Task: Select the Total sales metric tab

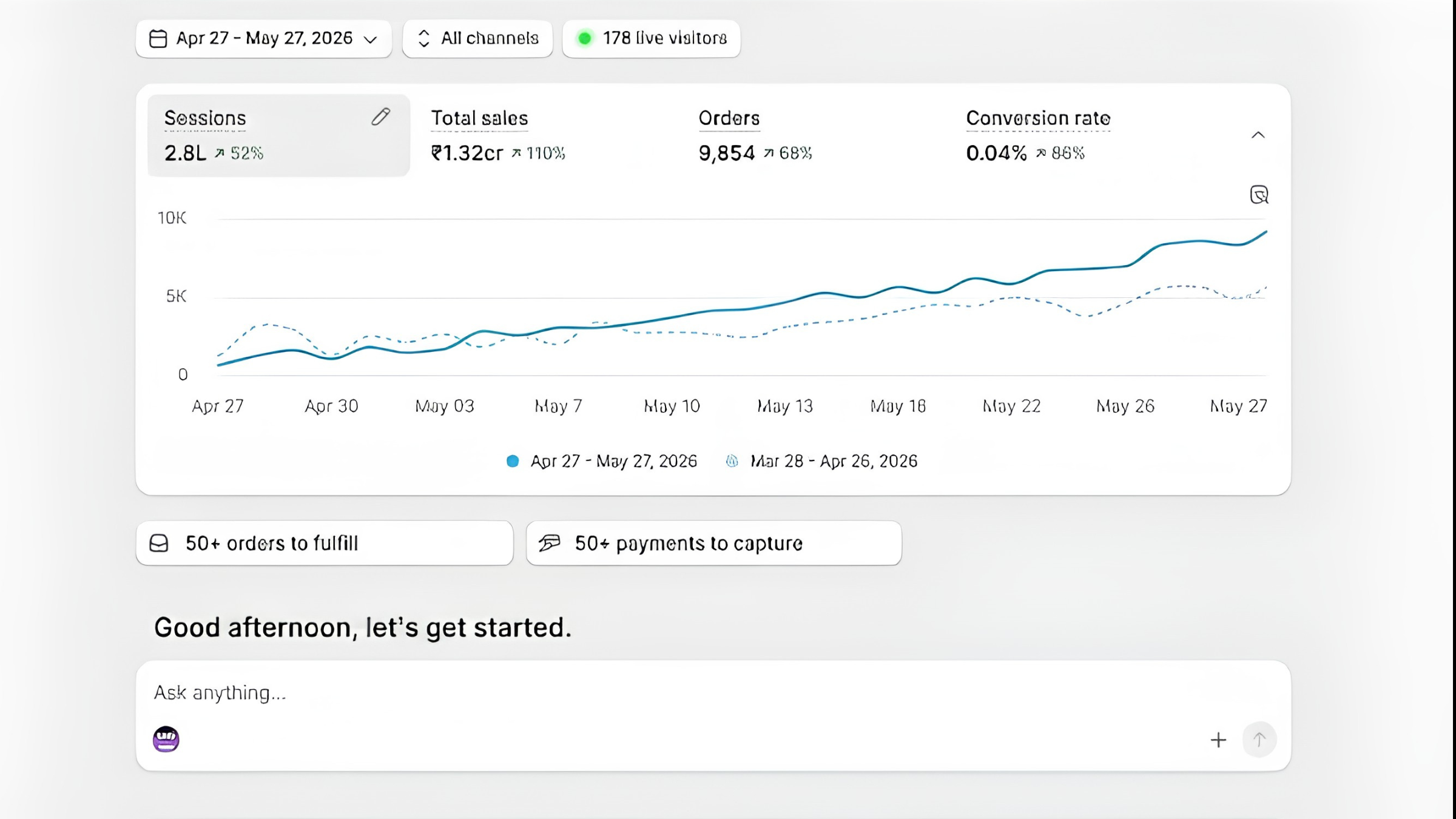Action: coord(497,135)
